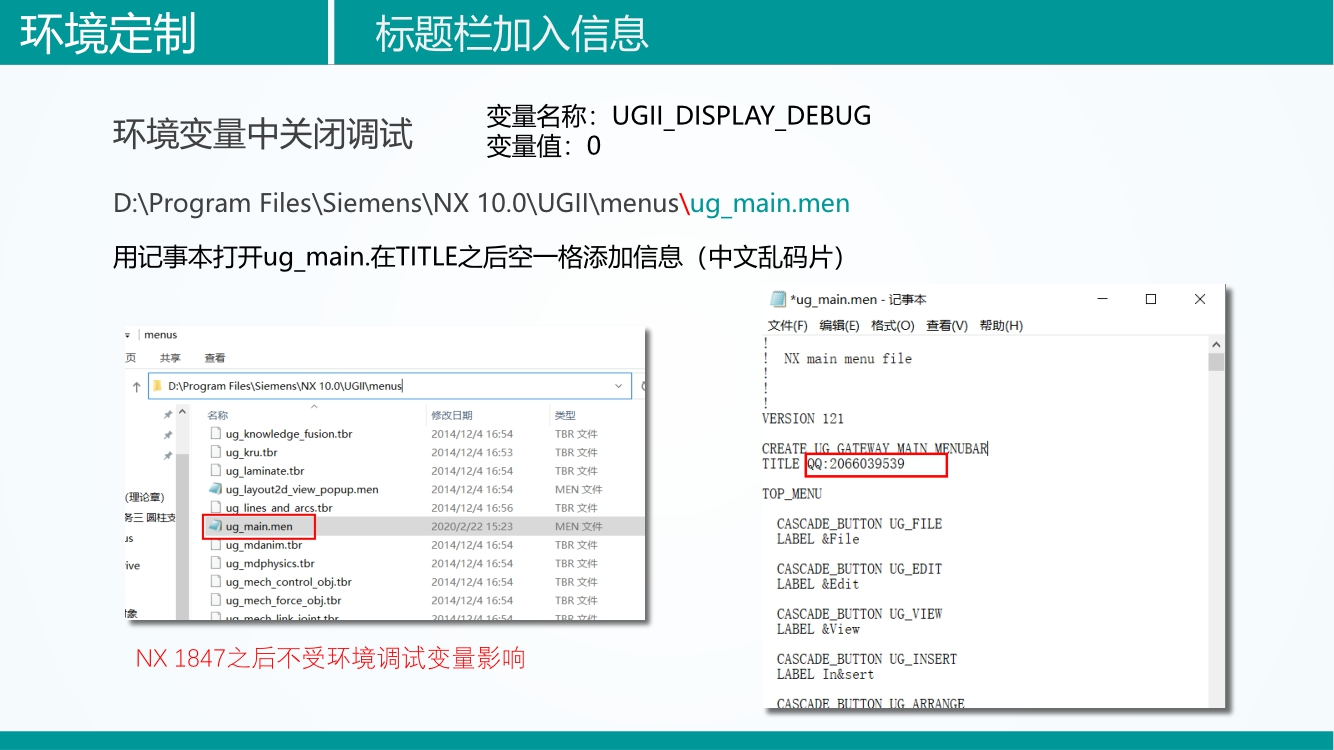Image resolution: width=1334 pixels, height=750 pixels.
Task: Open the 帮助(H) menu in Notepad
Action: [x=1001, y=326]
